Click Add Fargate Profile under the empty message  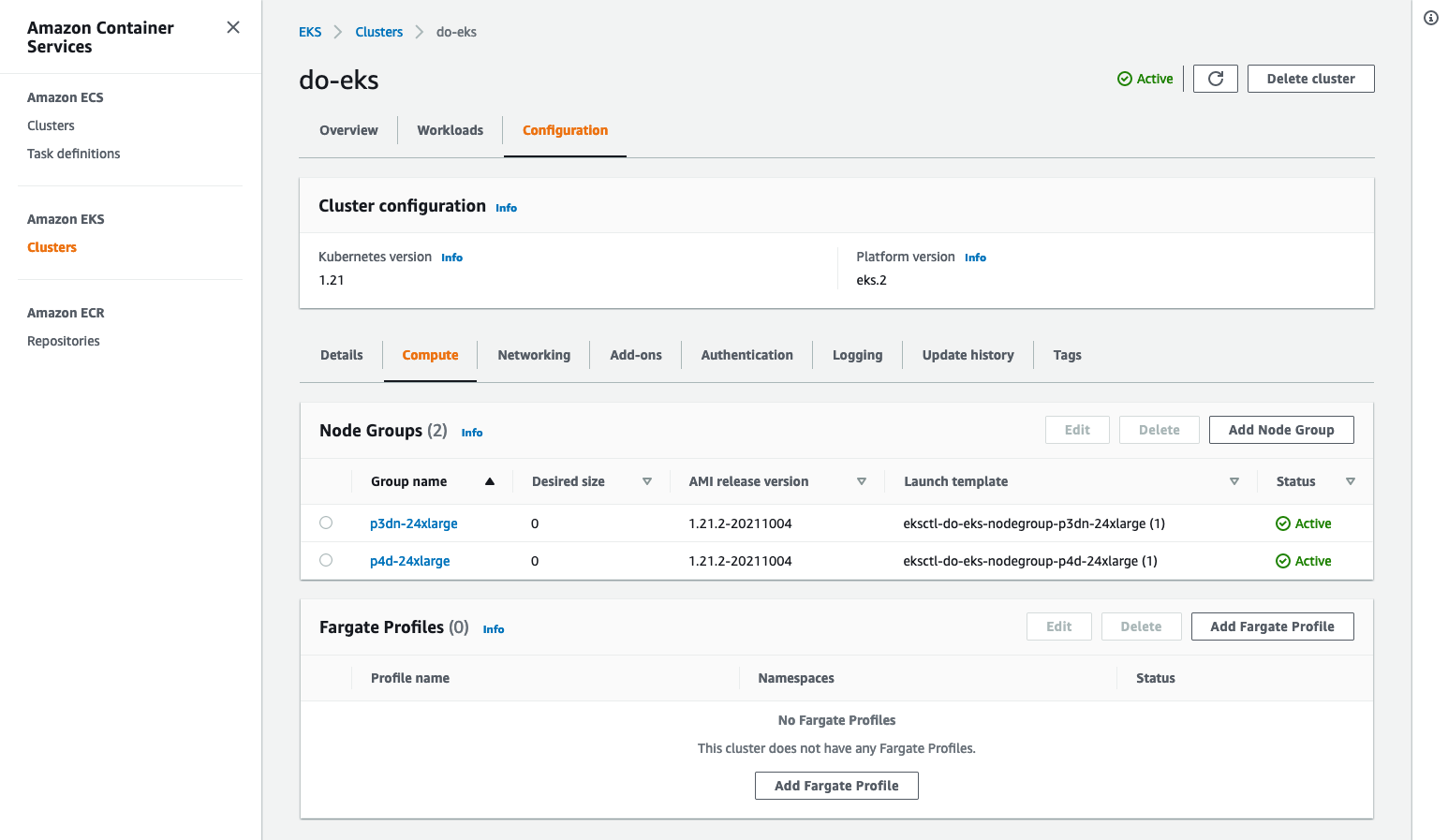836,786
